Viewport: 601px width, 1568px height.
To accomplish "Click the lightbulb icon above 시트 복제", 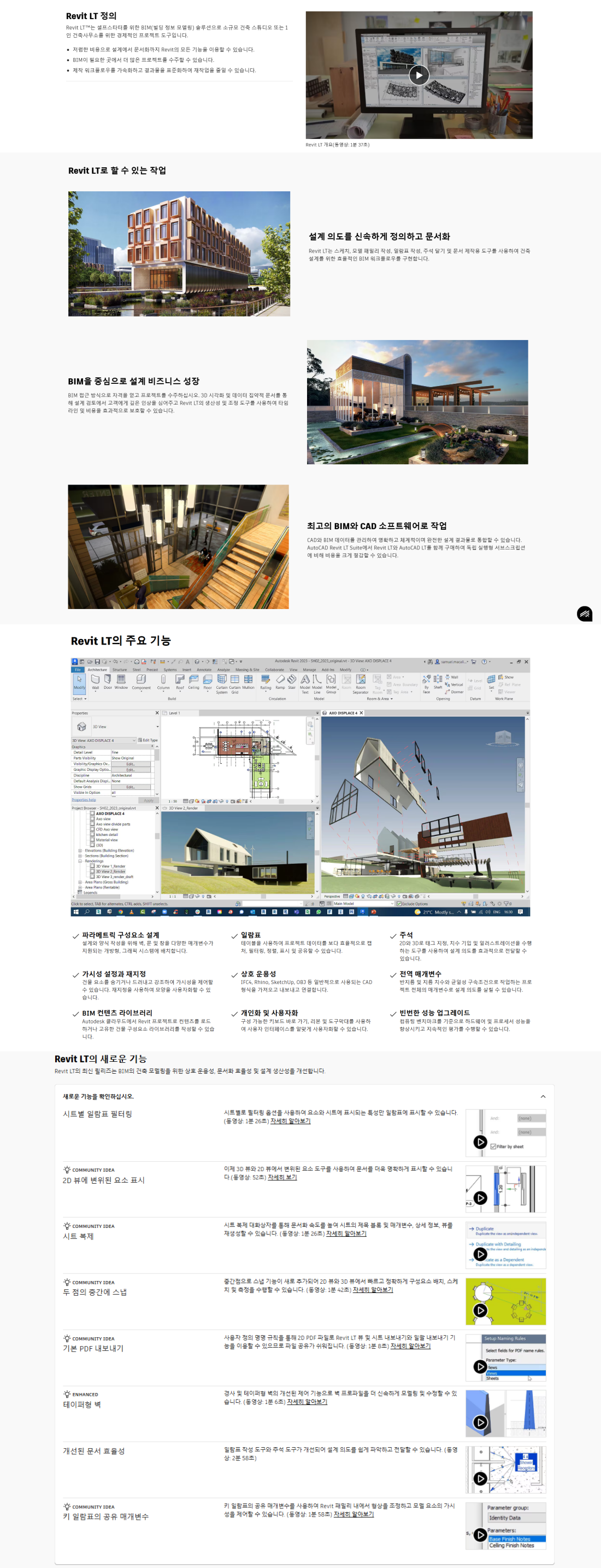I will tap(67, 1225).
